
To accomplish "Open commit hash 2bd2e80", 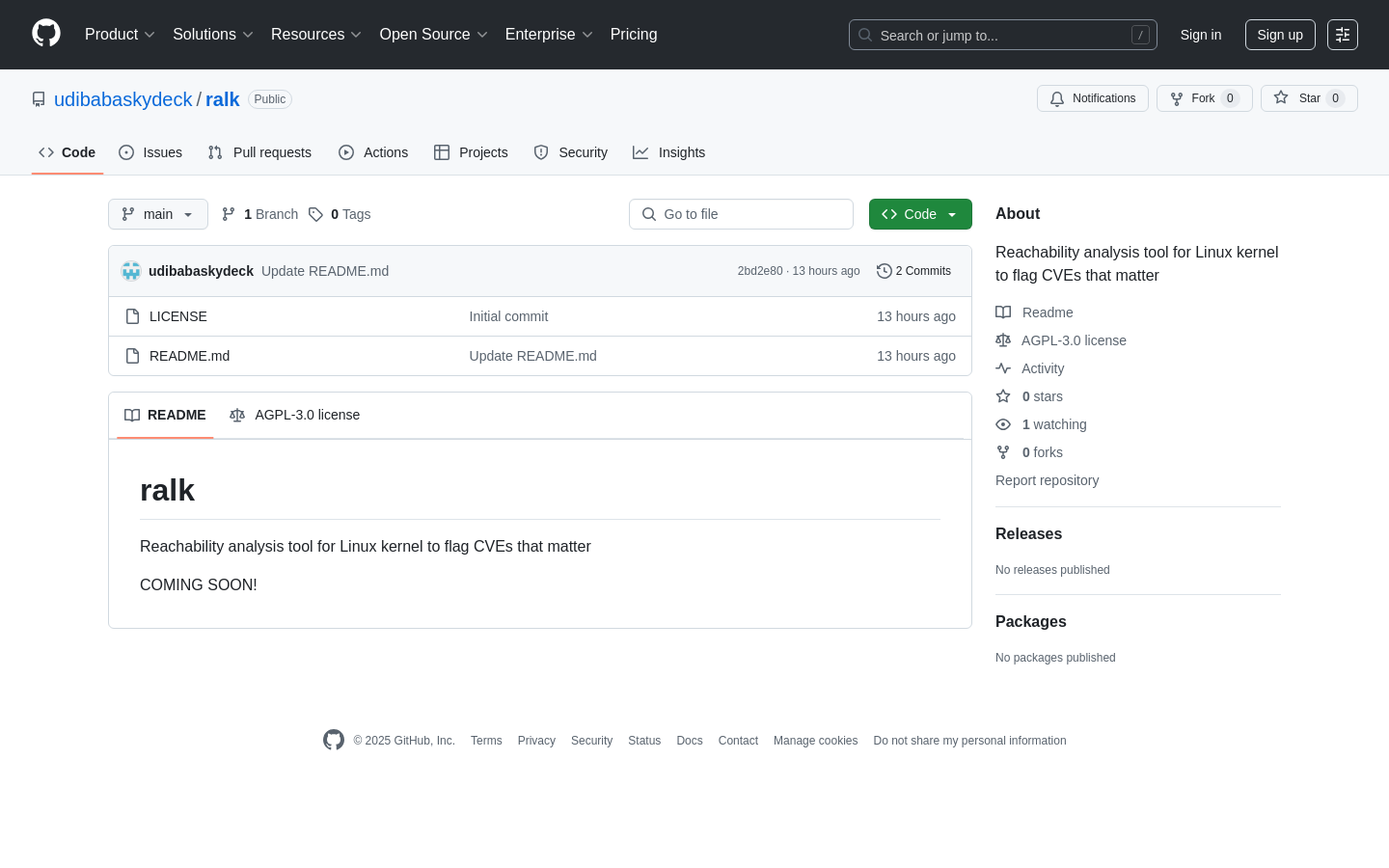I will (760, 271).
